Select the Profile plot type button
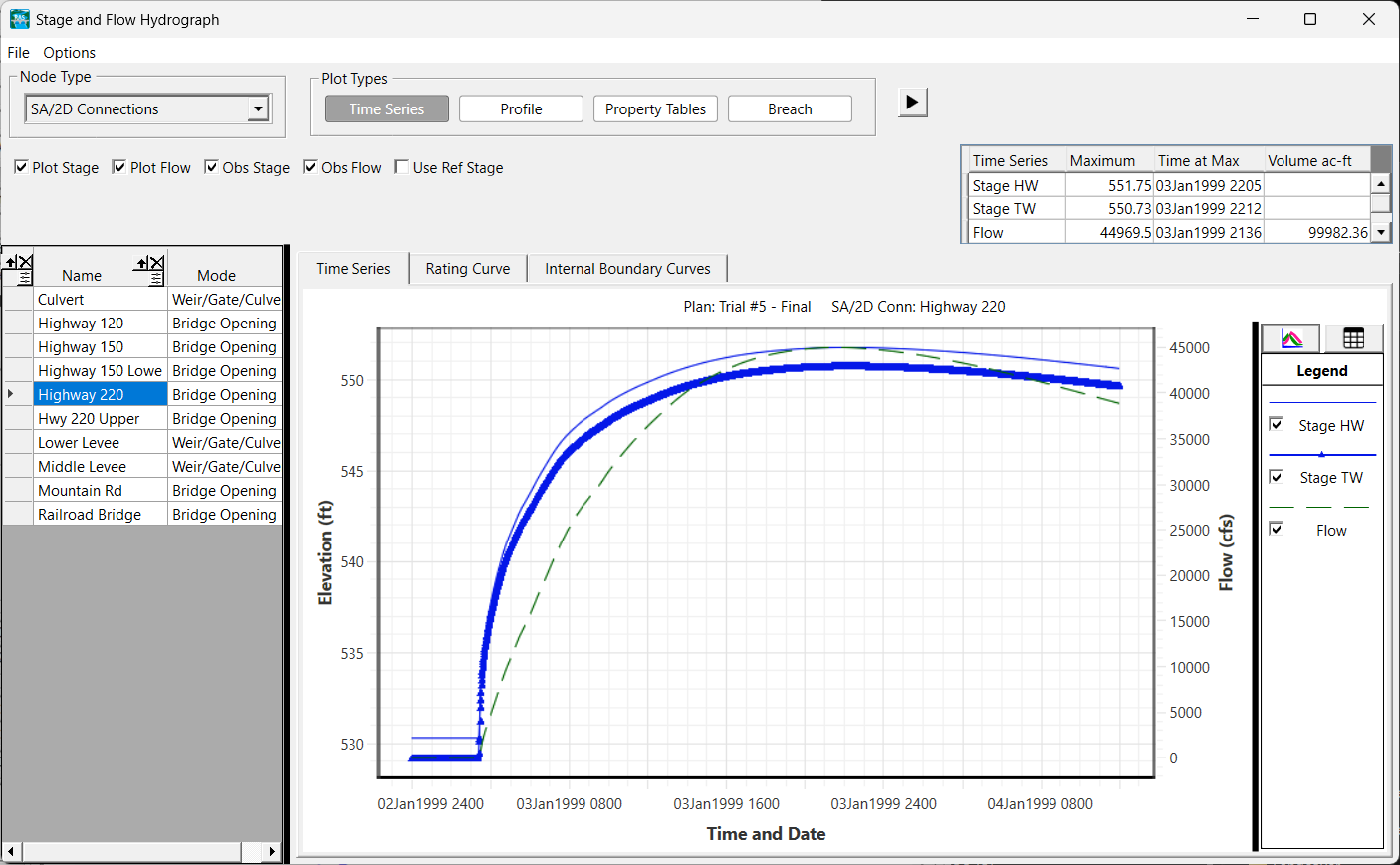This screenshot has height=865, width=1400. click(521, 109)
